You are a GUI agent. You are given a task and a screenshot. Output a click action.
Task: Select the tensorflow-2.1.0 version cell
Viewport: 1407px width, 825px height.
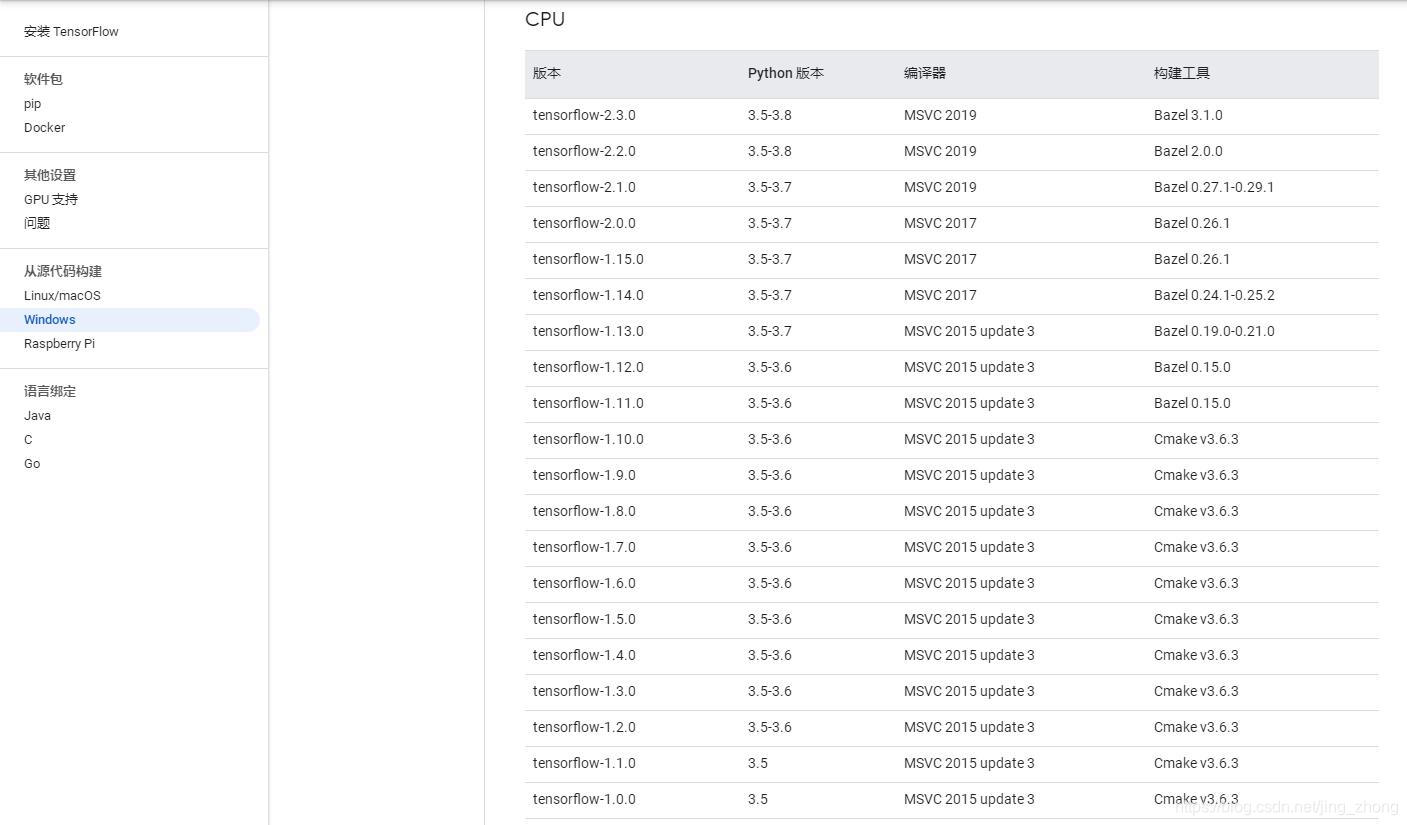pos(584,187)
